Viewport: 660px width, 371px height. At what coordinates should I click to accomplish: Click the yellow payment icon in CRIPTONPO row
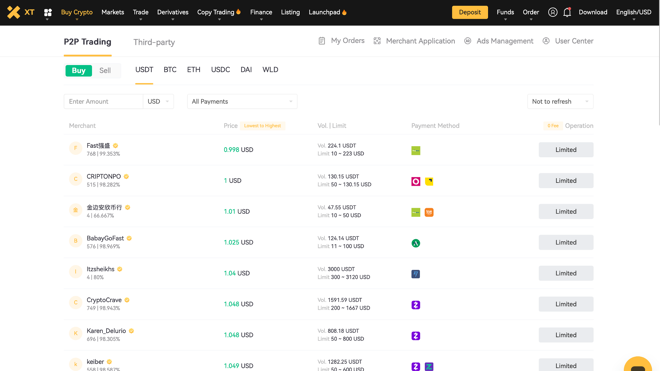(429, 181)
